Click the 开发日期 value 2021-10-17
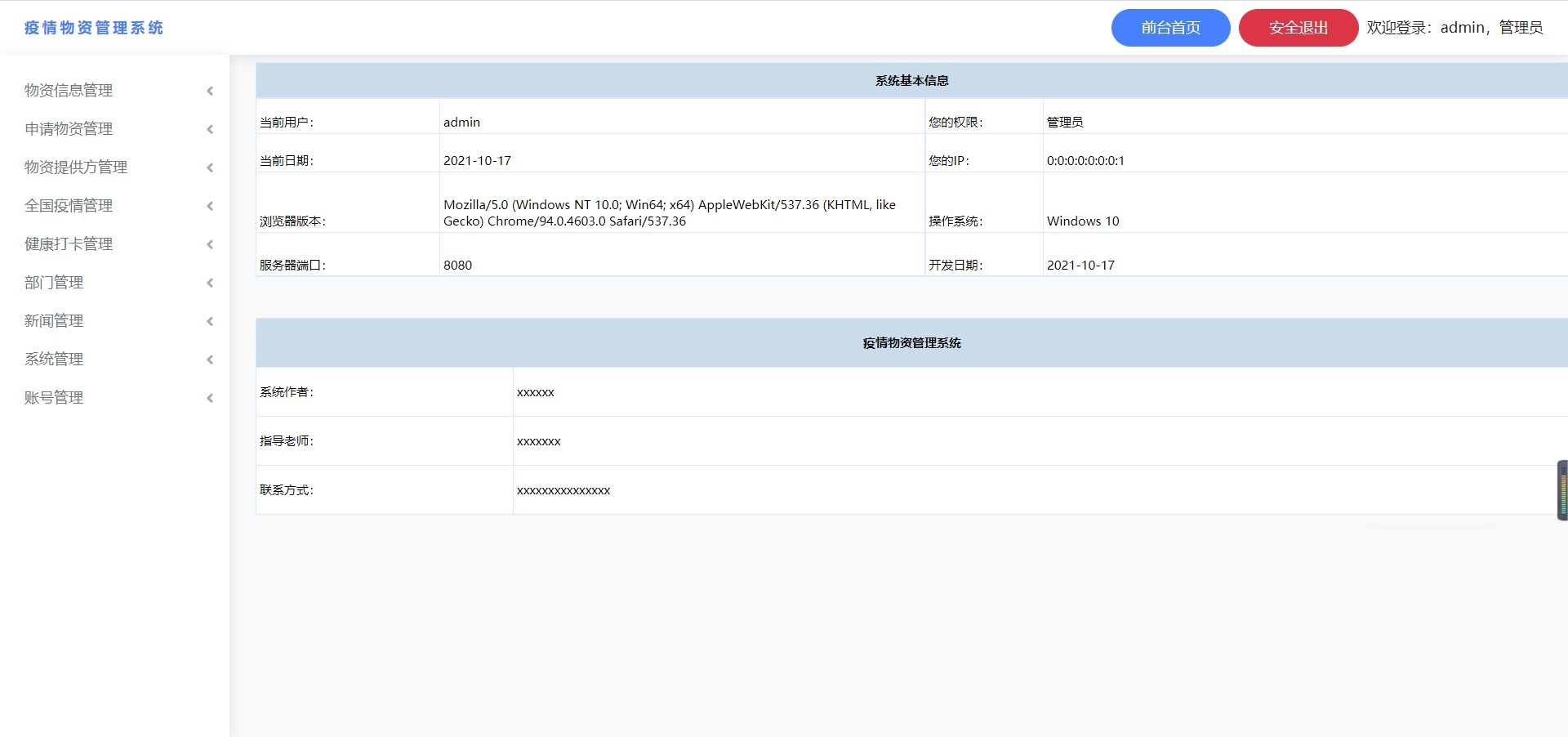The width and height of the screenshot is (1568, 737). pos(1080,266)
